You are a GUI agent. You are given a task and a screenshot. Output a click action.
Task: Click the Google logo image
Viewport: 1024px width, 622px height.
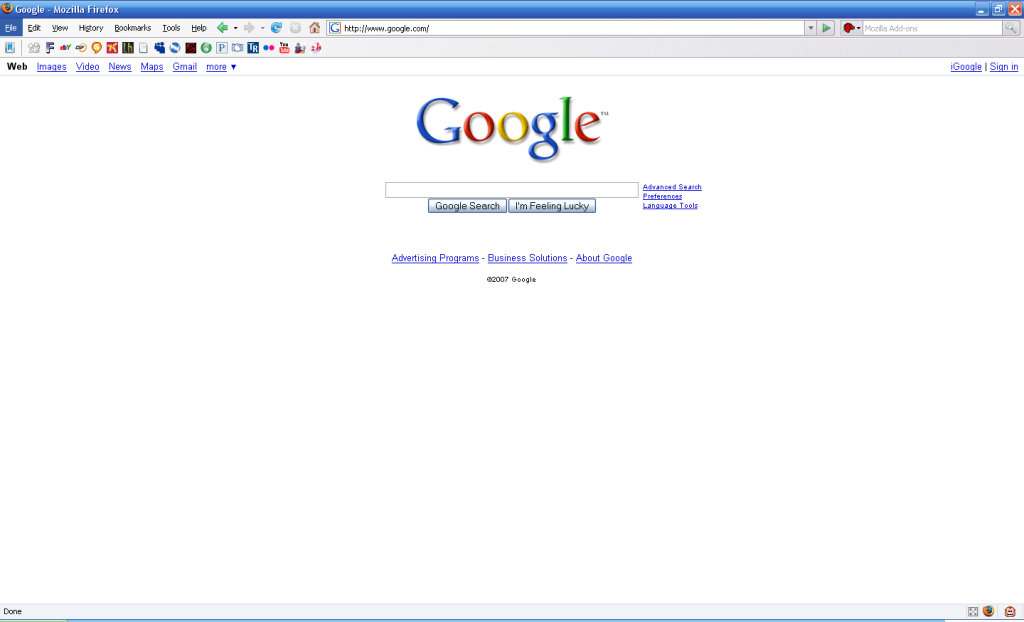(x=511, y=128)
